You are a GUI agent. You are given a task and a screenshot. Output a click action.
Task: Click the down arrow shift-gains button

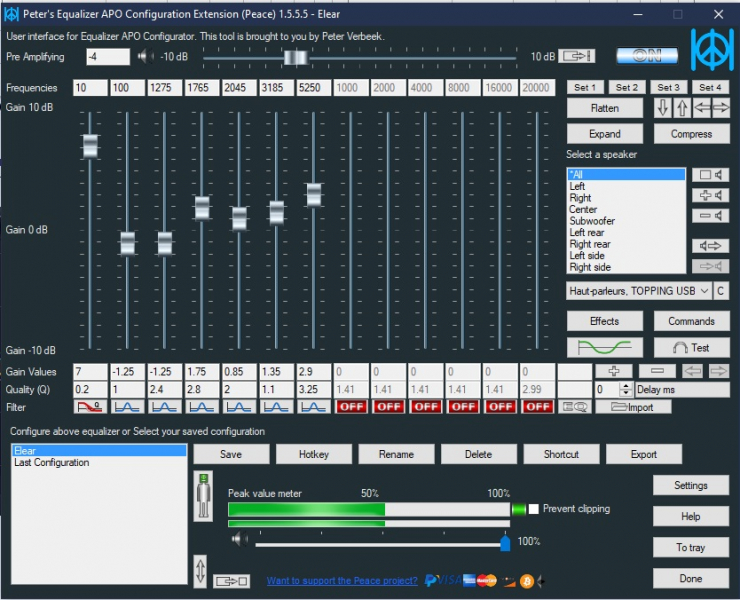[x=663, y=108]
